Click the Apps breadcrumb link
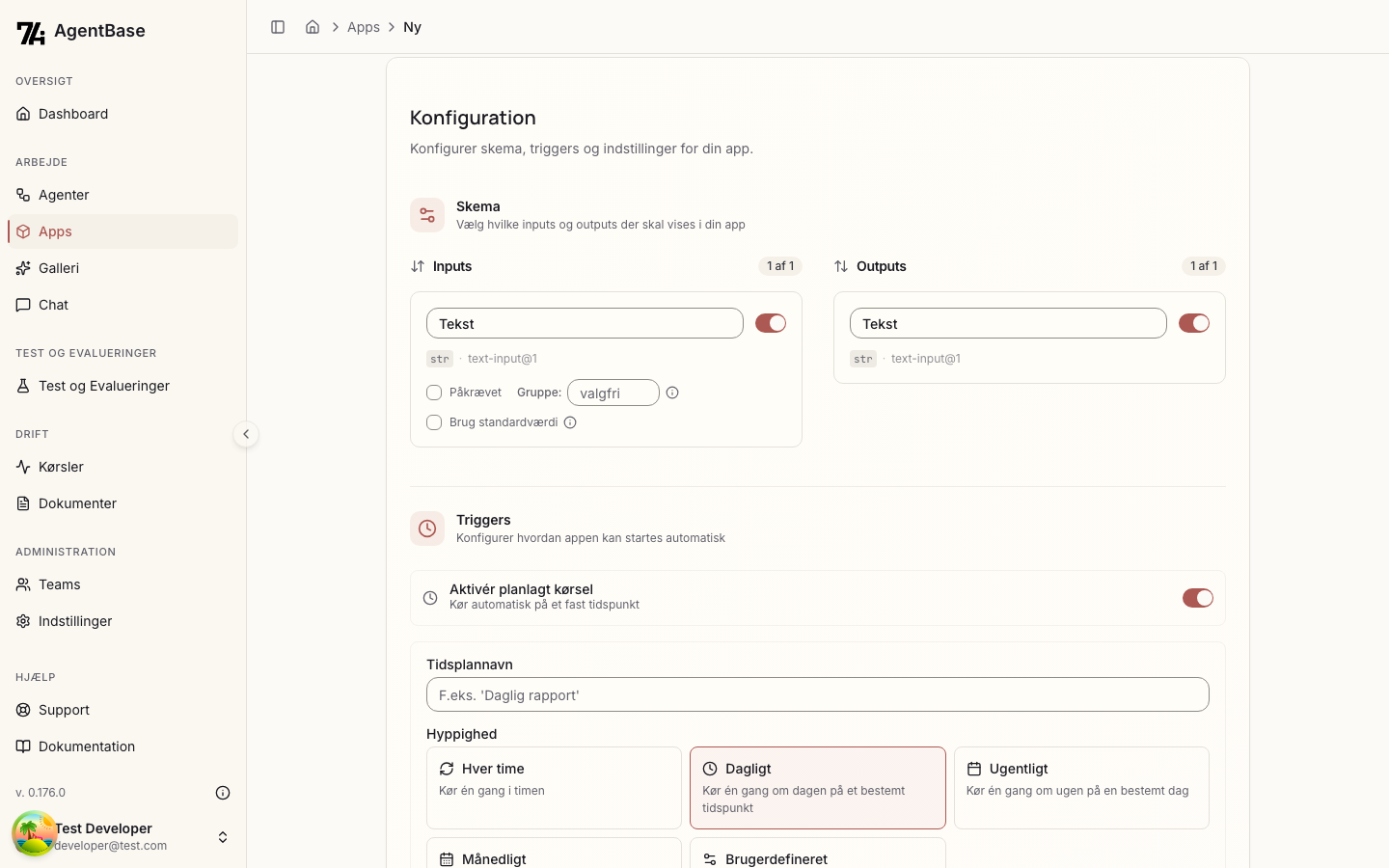 coord(364,27)
